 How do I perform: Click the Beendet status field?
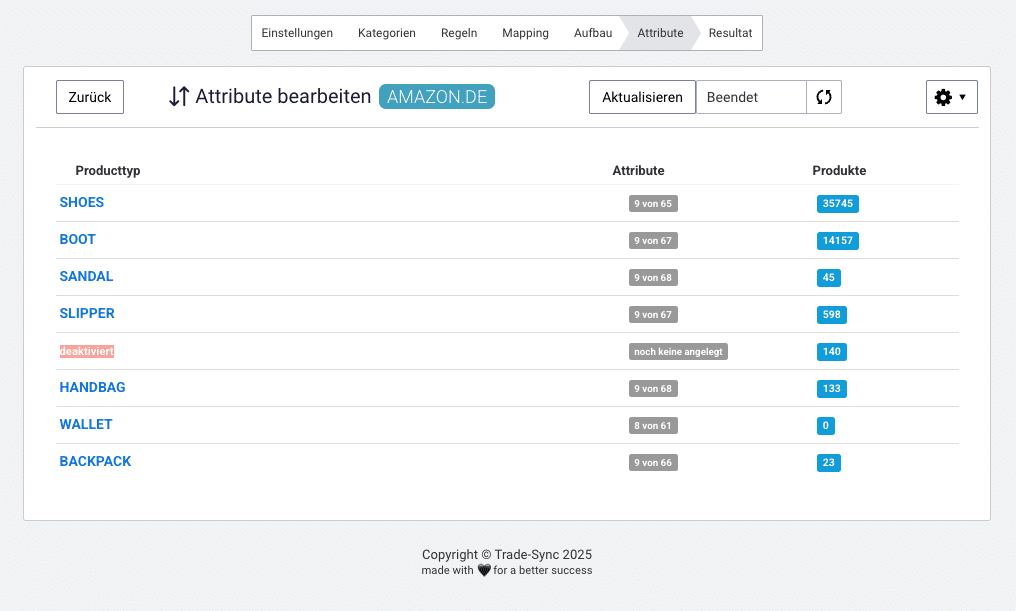750,97
